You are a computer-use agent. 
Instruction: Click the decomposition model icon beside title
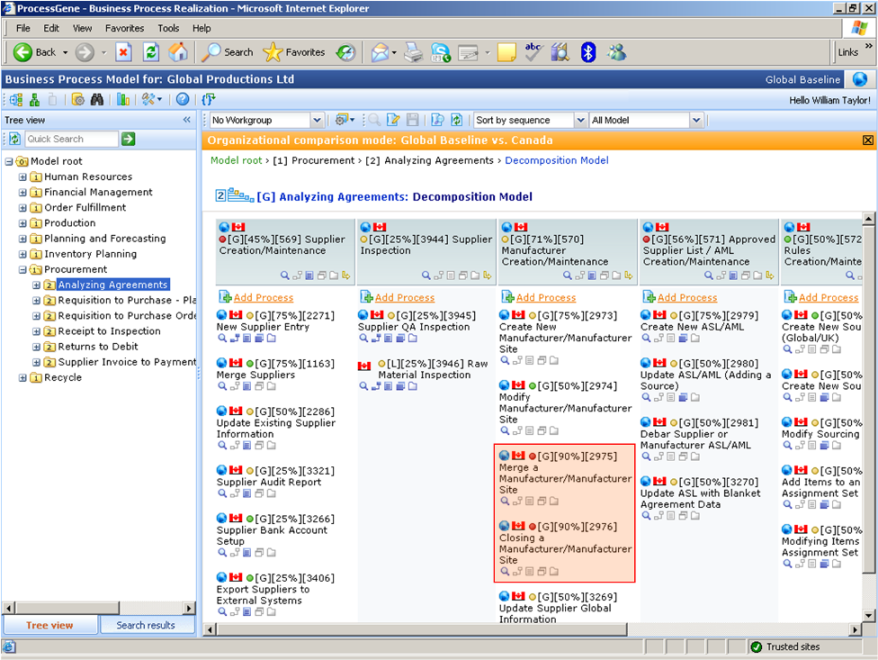[x=241, y=195]
